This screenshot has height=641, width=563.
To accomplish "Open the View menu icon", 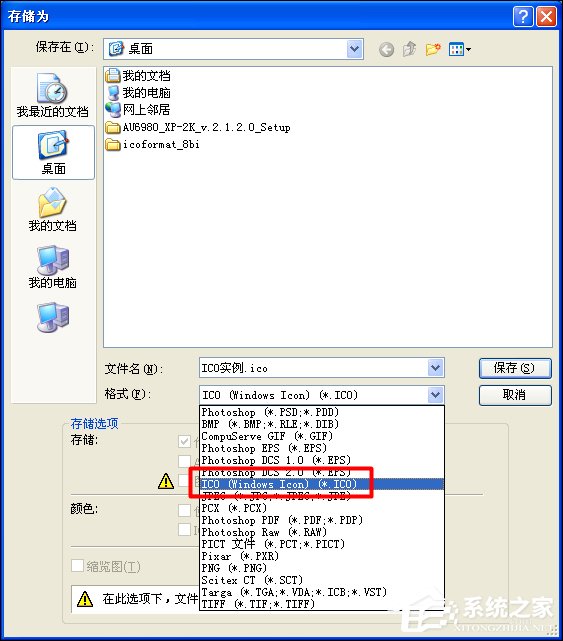I will 460,49.
